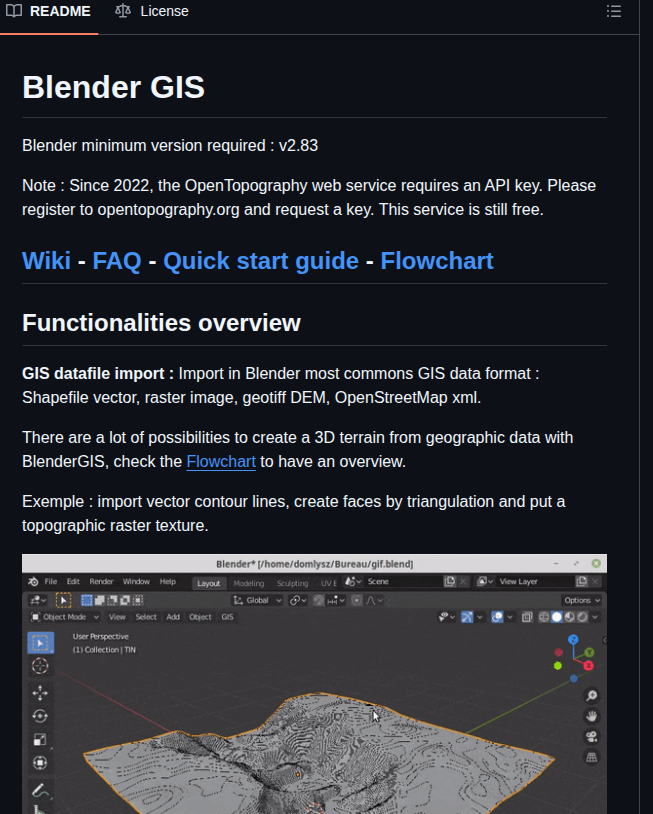The height and width of the screenshot is (814, 653).
Task: Click the perspective/orthographic grid icon
Action: (591, 757)
